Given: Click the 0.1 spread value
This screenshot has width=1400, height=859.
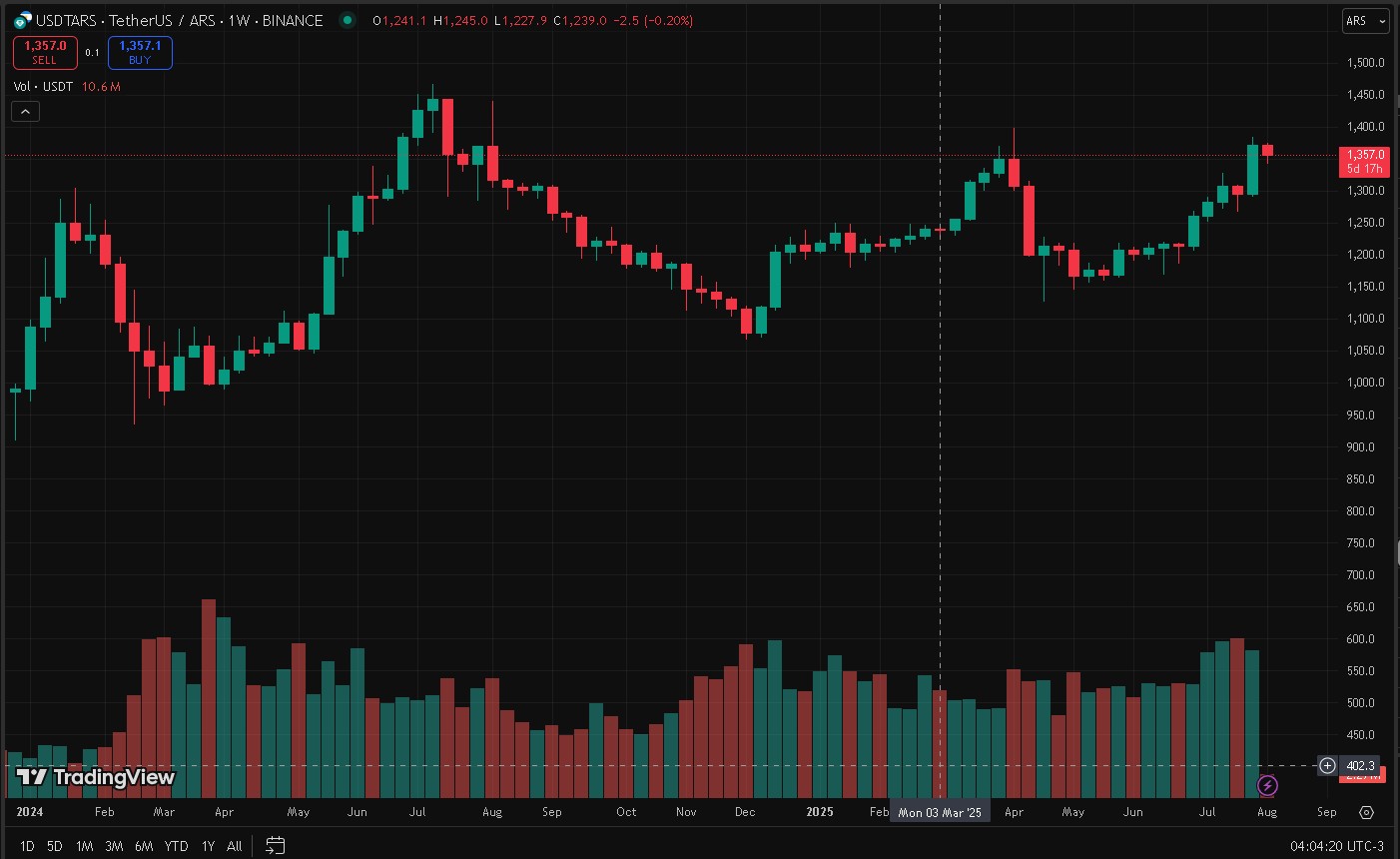Looking at the screenshot, I should point(92,53).
